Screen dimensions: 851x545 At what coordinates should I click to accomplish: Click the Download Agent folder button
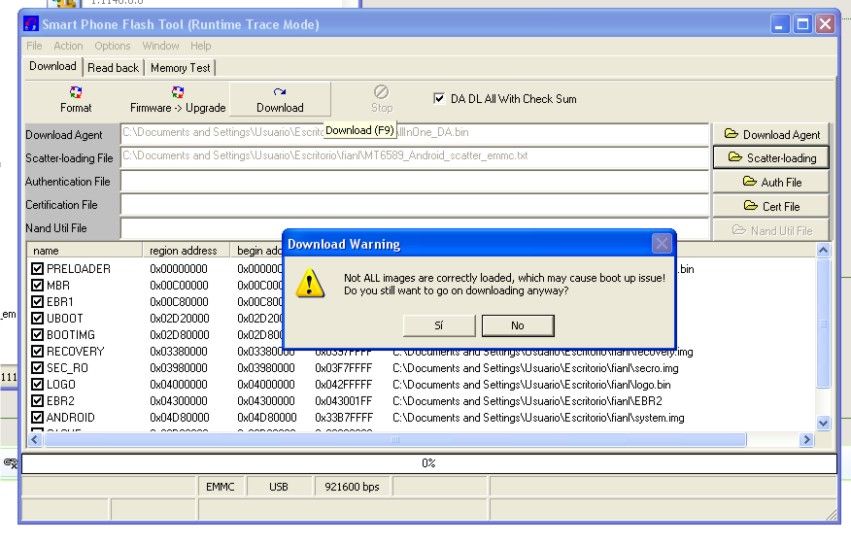[771, 134]
